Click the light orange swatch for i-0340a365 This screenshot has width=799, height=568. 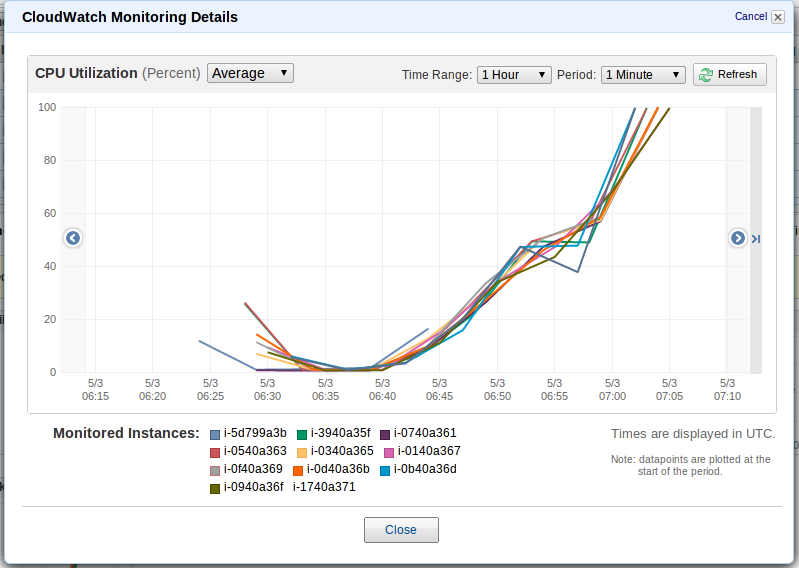point(302,452)
